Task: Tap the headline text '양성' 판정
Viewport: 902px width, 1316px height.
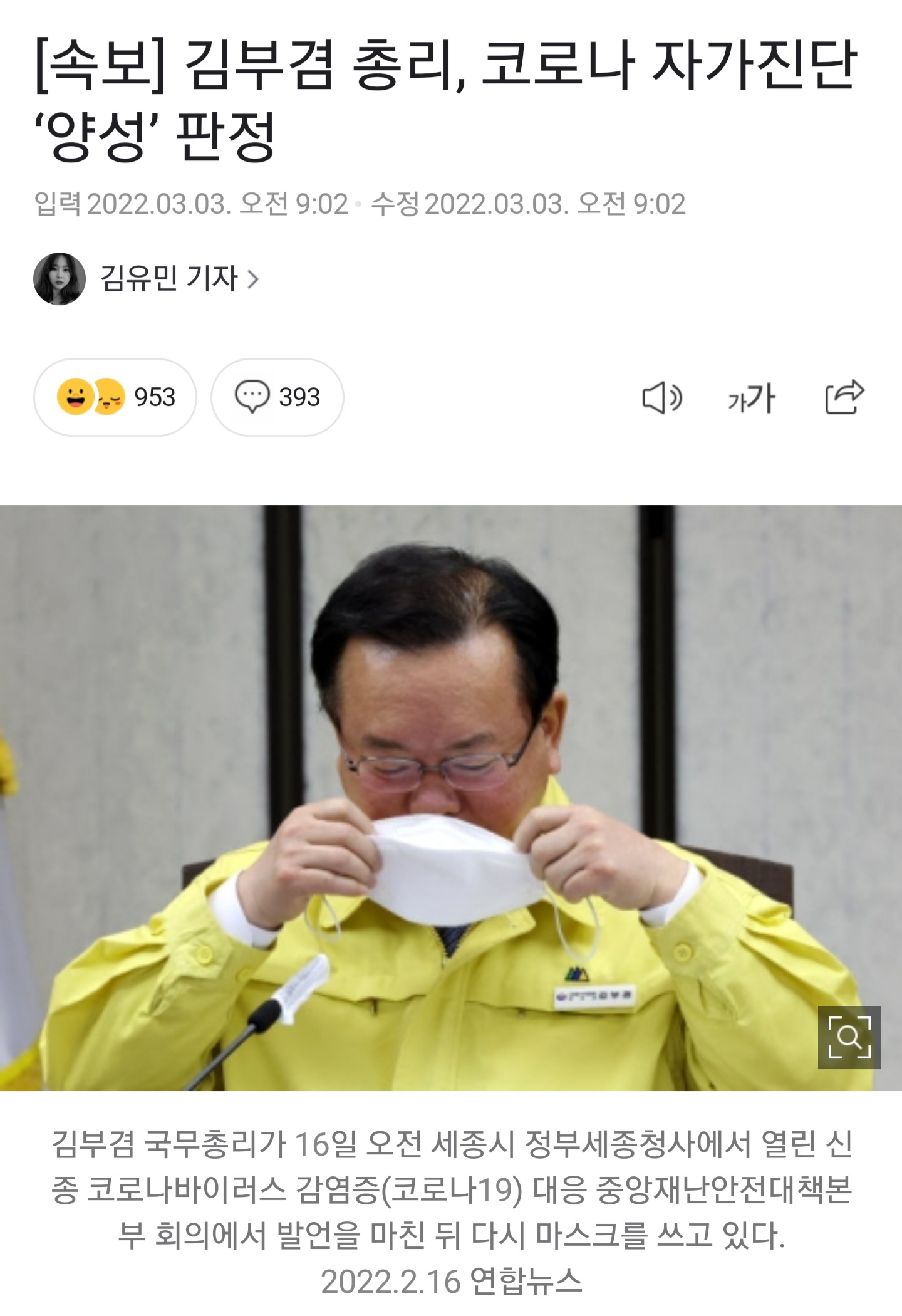Action: 155,135
